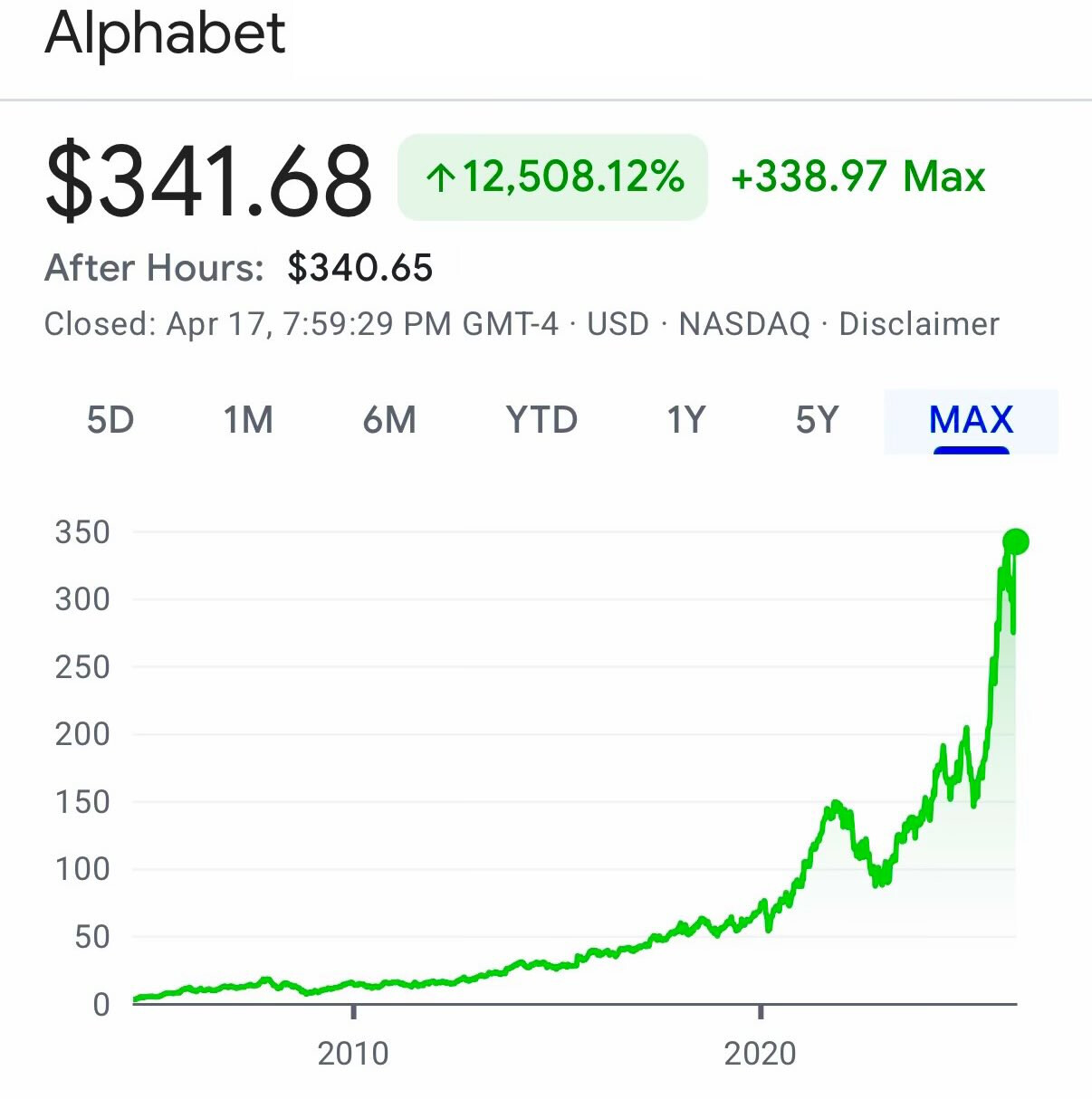Screen dimensions: 1092x1099
Task: Click the NASDAQ exchange label
Action: 744,324
